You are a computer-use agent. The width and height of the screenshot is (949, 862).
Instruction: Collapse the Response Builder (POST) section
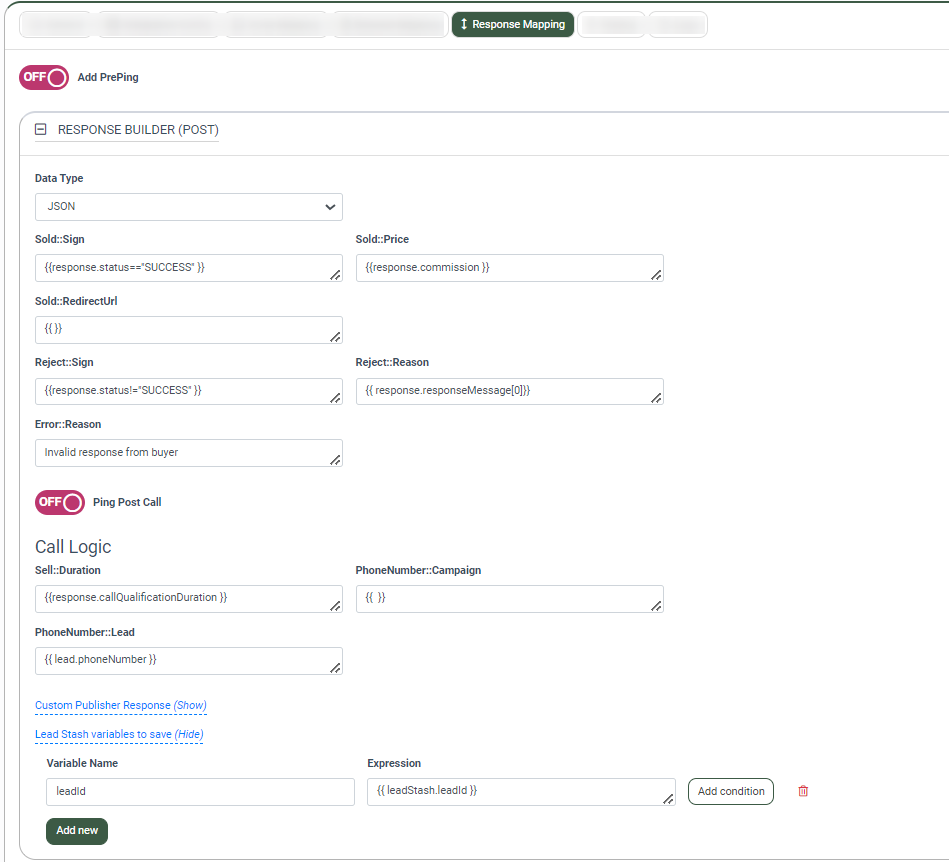41,129
